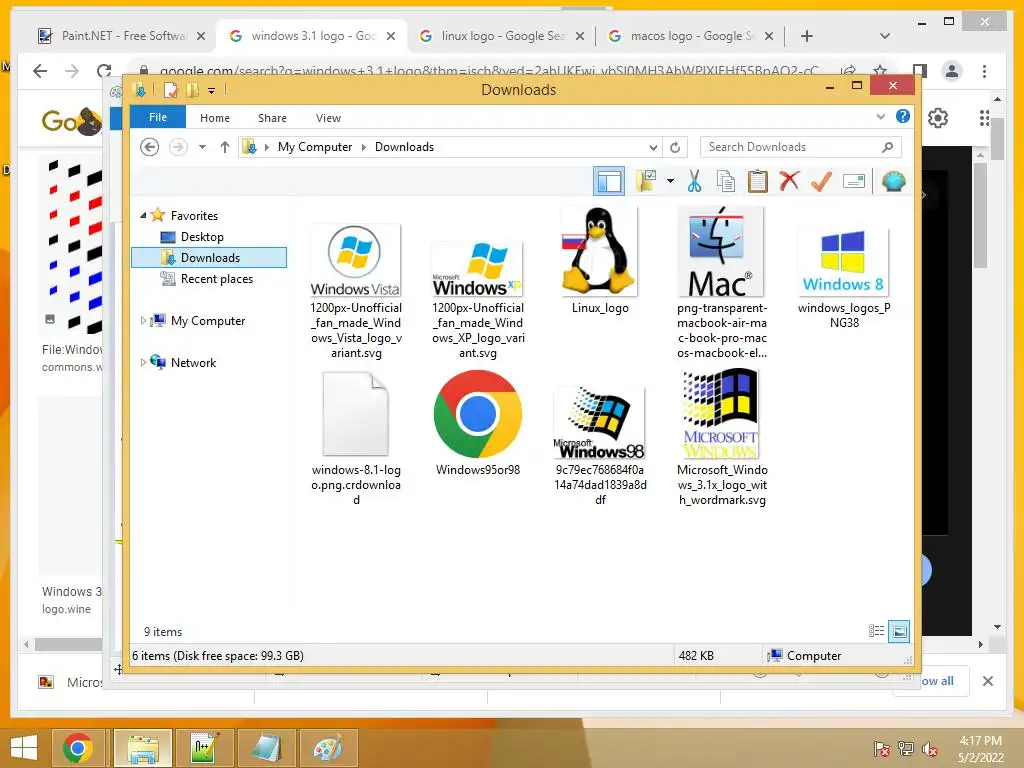Select Microsoft_Windows_3.1x_logo_with_wordmark.svg file
Screen dimensions: 1024x768
pos(722,438)
